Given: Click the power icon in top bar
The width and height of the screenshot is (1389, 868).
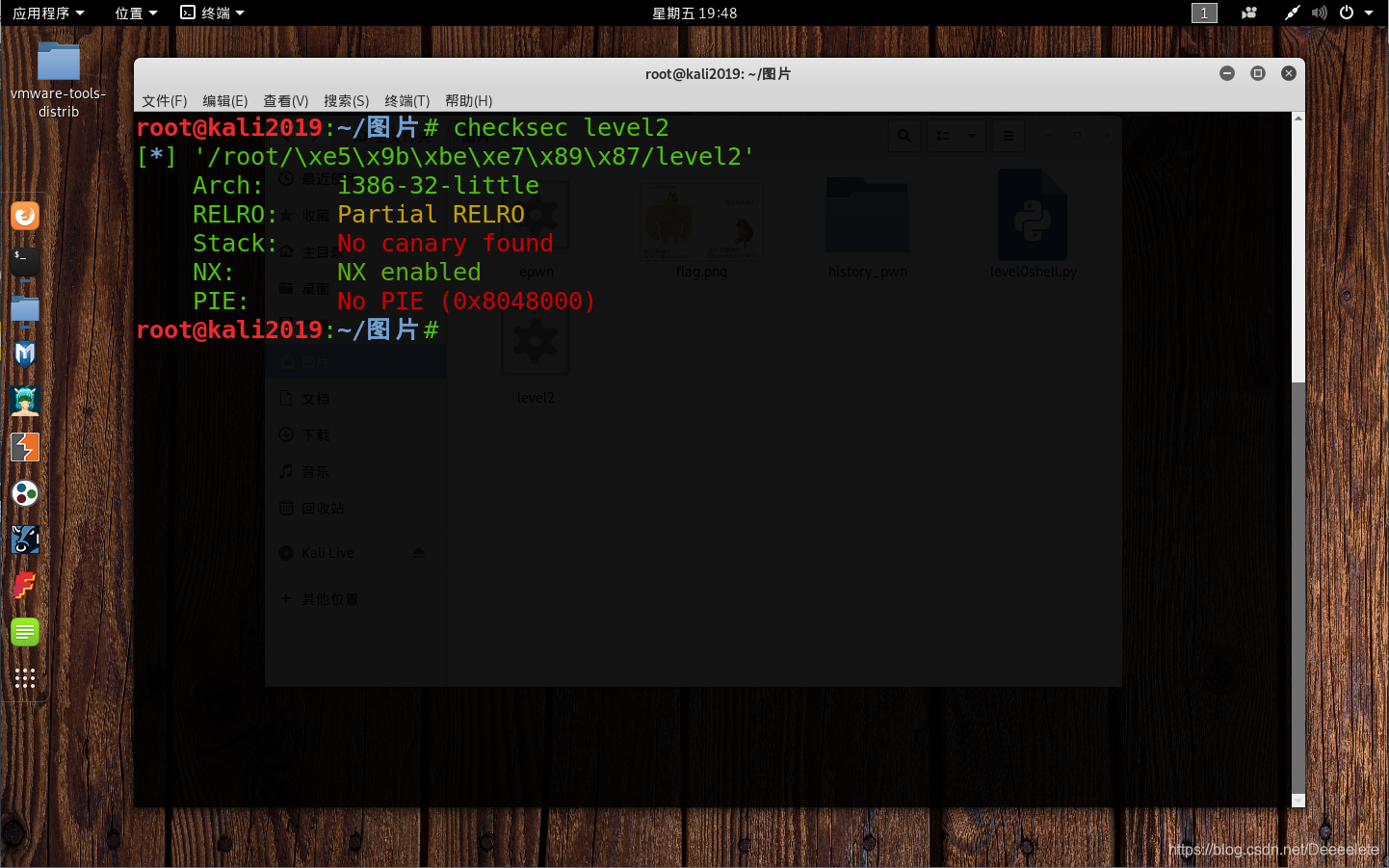Looking at the screenshot, I should pyautogui.click(x=1347, y=13).
